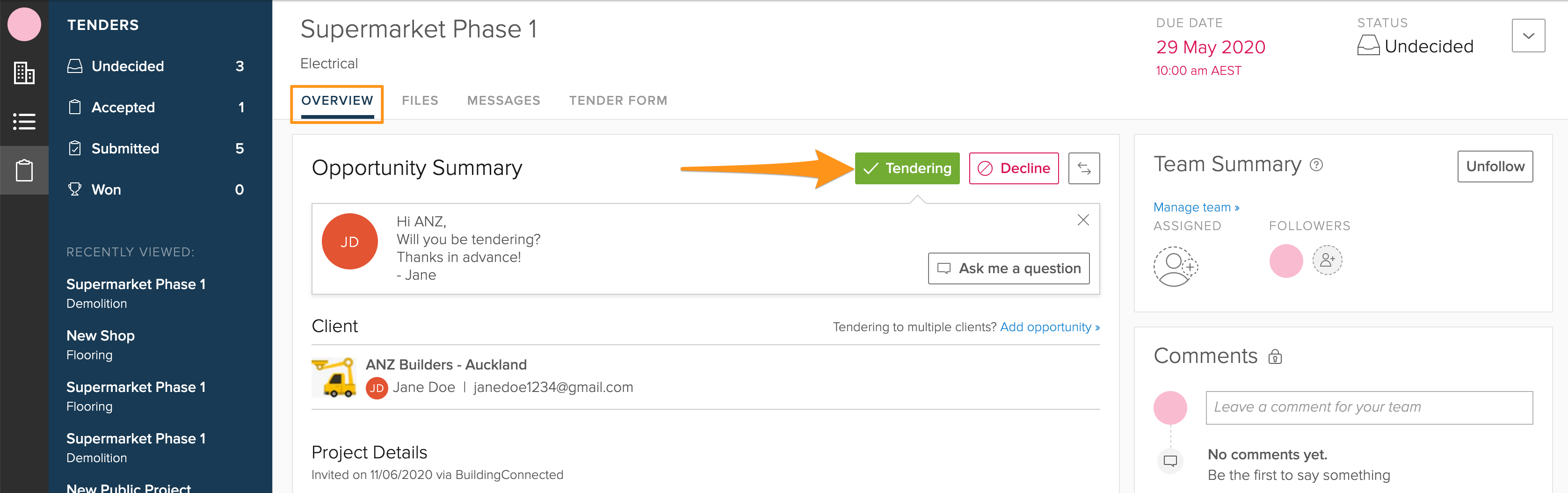
Task: Add an assignee via dashed person icon
Action: click(x=1176, y=266)
